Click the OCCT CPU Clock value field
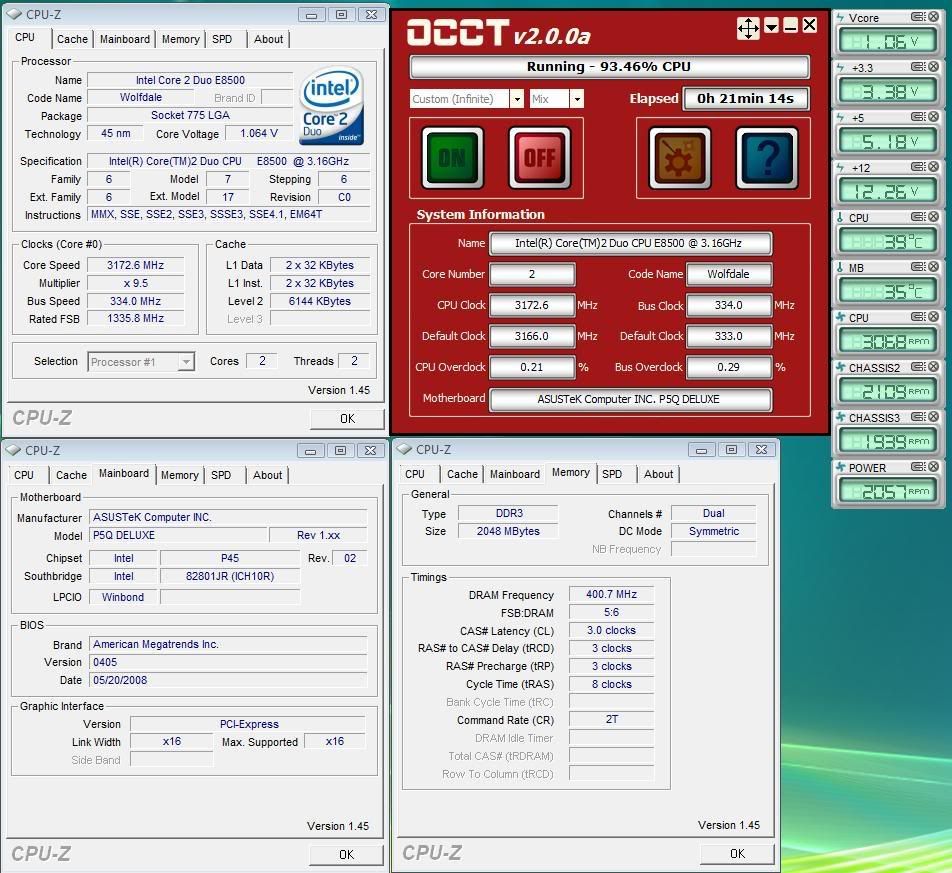The image size is (952, 873). (x=532, y=305)
